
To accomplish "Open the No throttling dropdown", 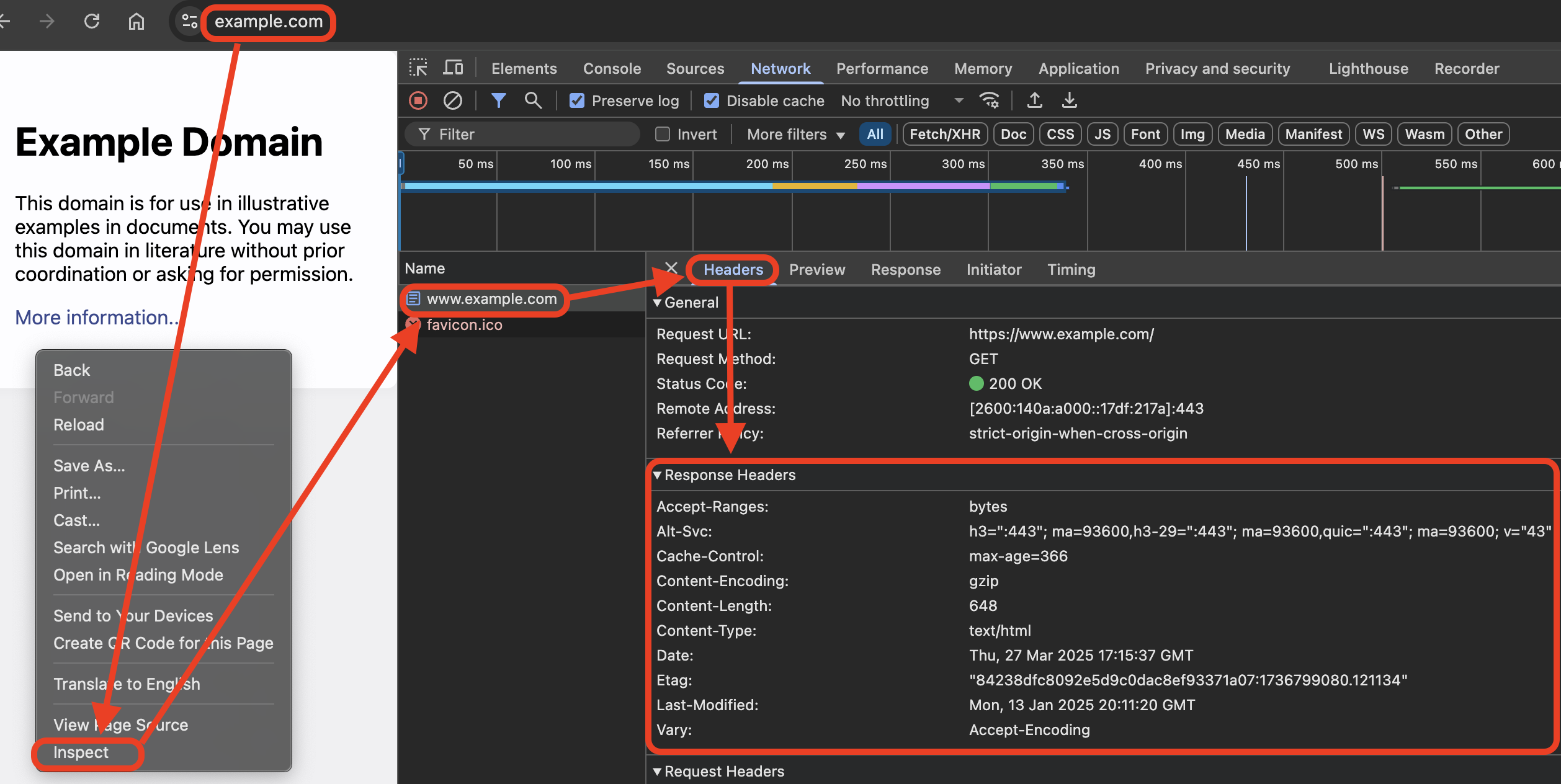I will 902,100.
